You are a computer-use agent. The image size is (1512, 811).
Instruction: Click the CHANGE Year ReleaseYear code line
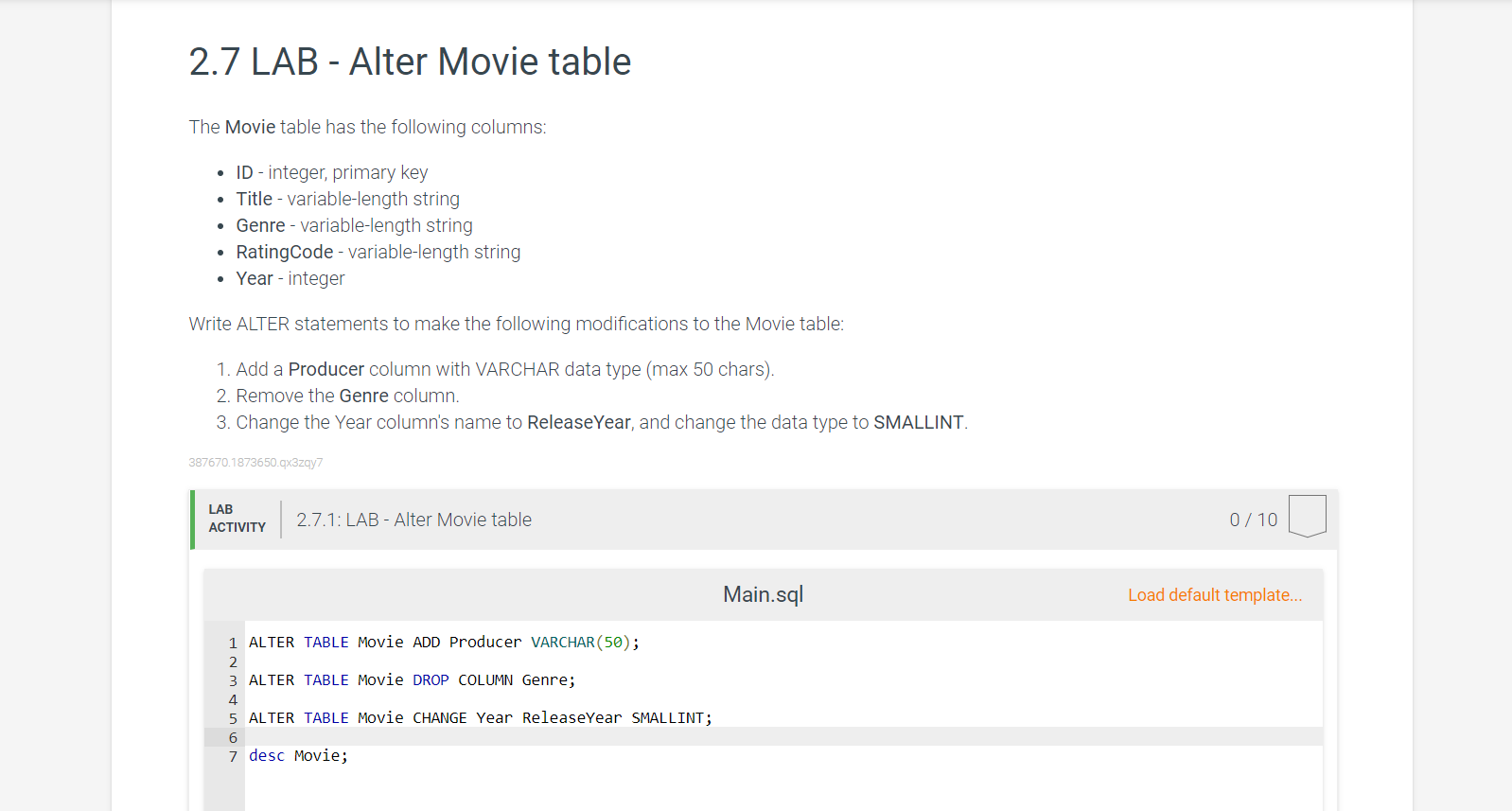tap(480, 718)
